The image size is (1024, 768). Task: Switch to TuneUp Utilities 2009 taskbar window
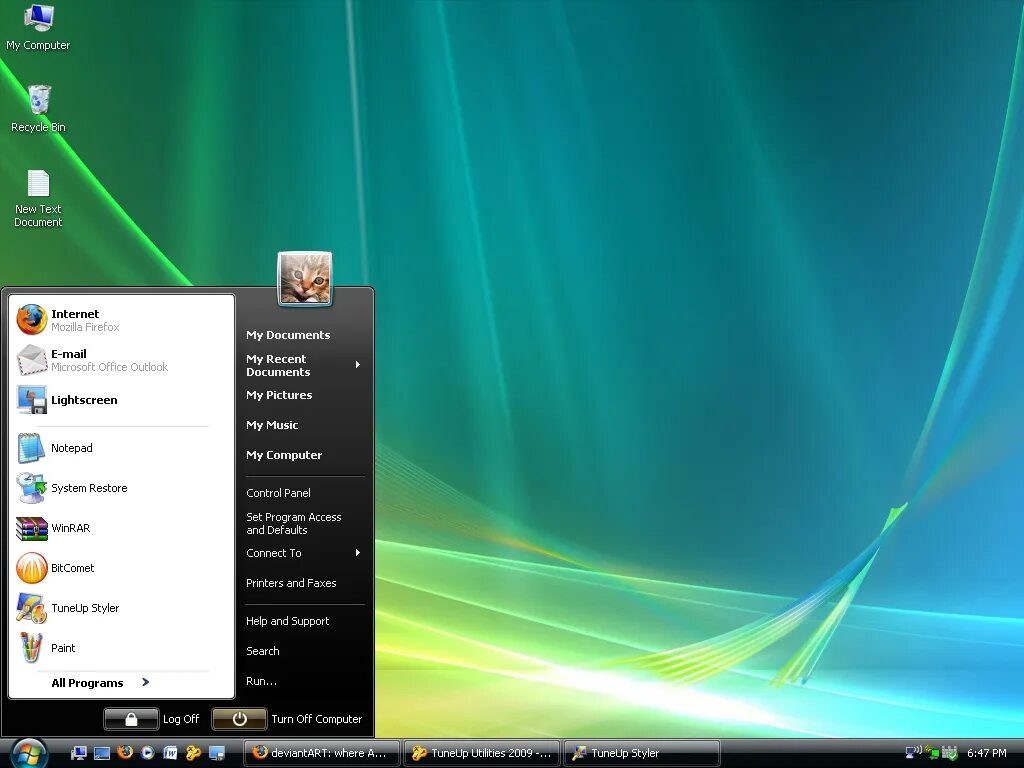point(481,753)
